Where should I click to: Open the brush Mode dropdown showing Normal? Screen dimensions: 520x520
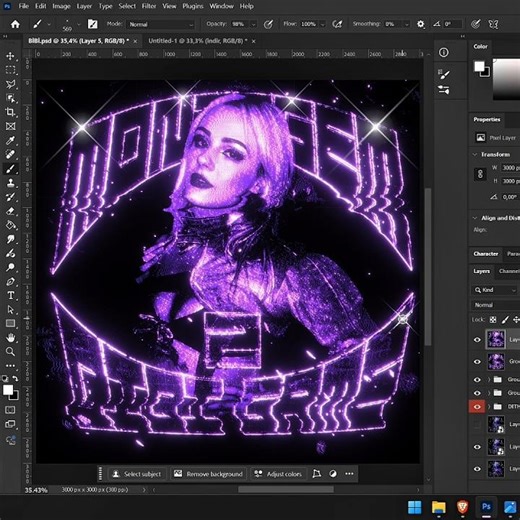(161, 24)
